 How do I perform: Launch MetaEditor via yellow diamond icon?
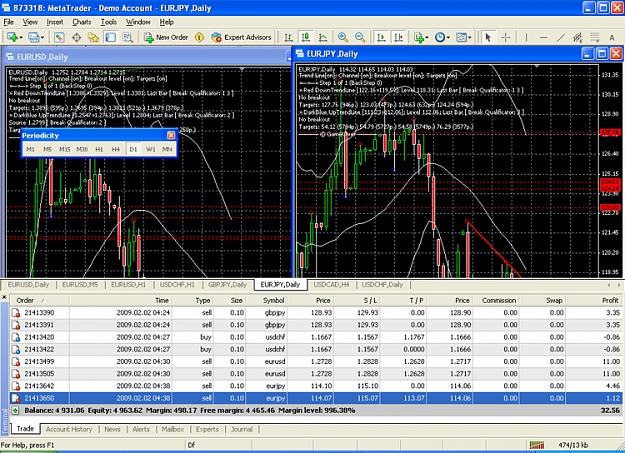pyautogui.click(x=199, y=37)
